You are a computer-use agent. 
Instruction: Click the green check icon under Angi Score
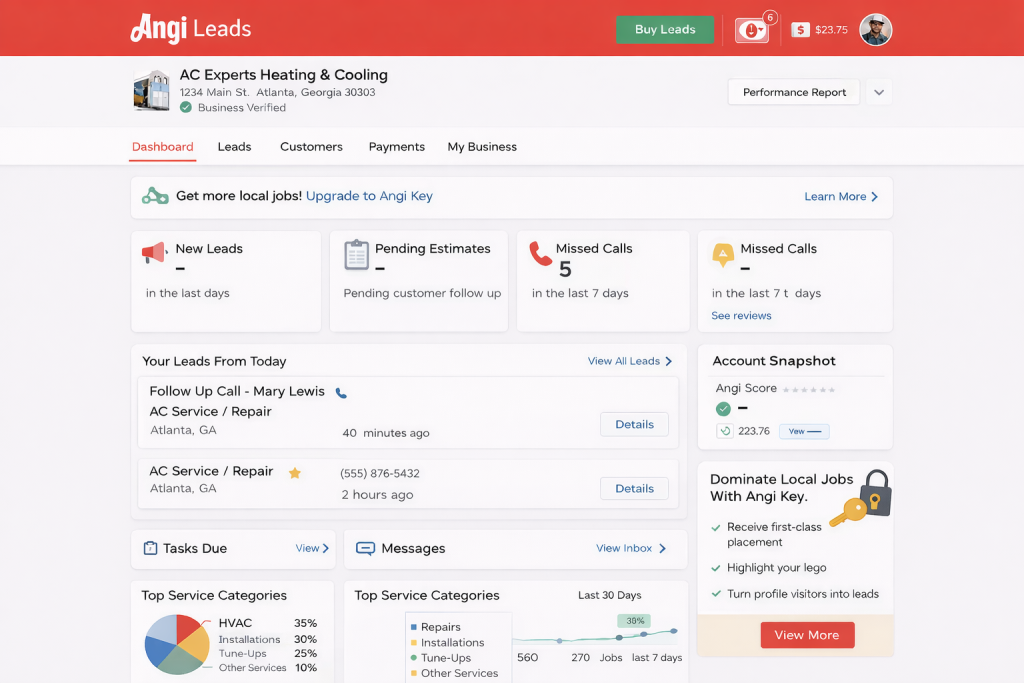click(x=723, y=409)
